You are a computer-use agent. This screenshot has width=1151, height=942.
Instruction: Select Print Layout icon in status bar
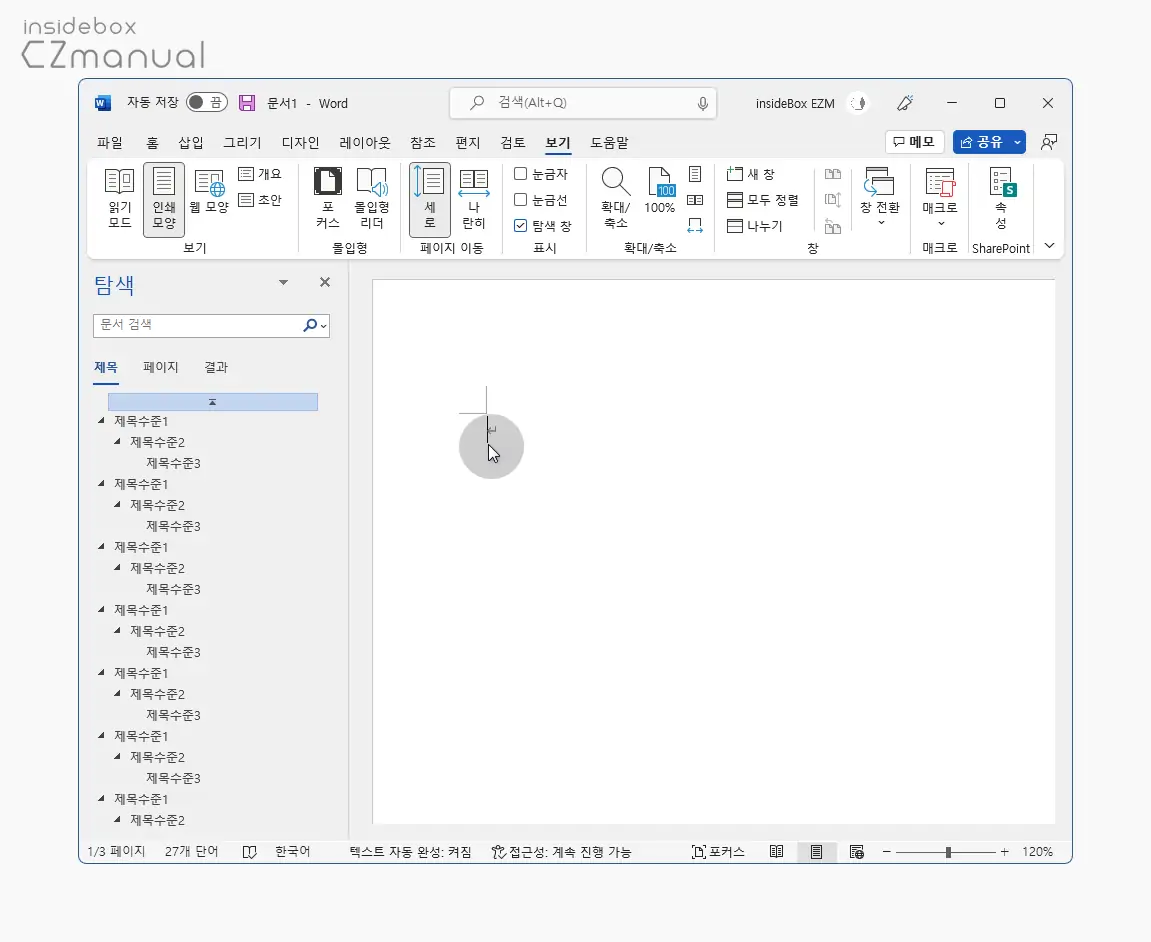point(816,852)
